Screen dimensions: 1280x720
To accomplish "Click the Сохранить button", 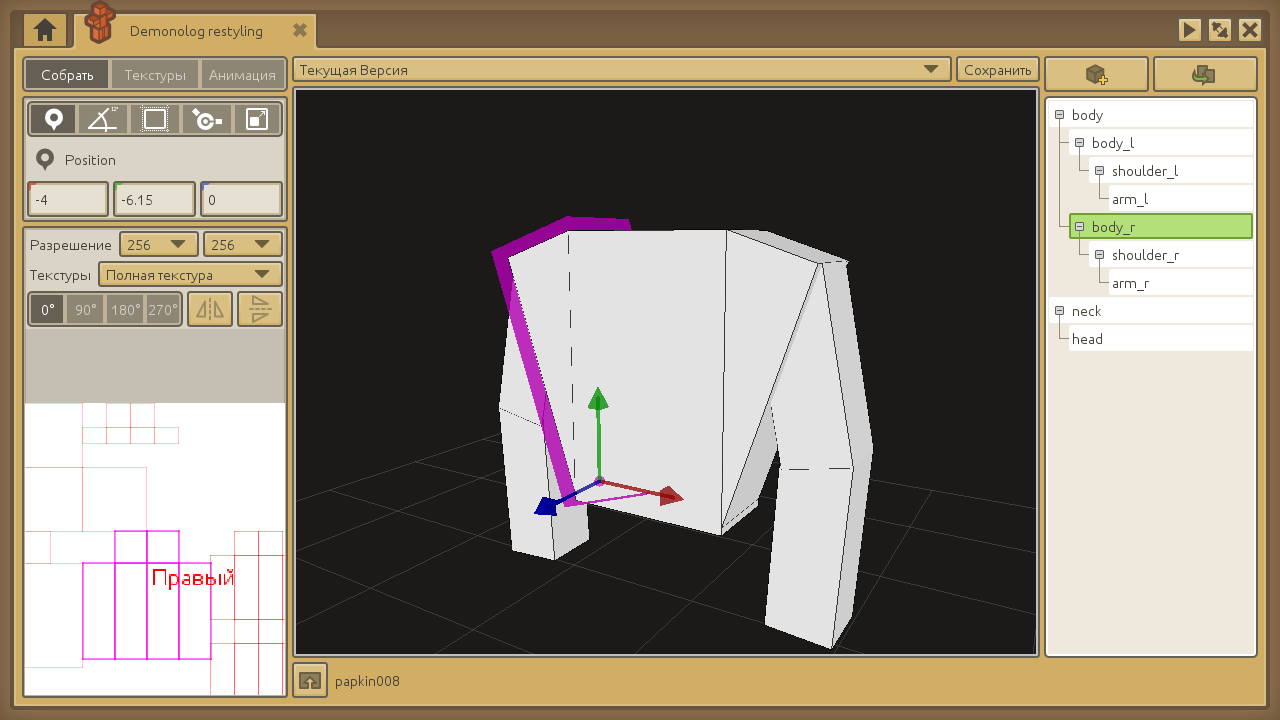I will [997, 70].
